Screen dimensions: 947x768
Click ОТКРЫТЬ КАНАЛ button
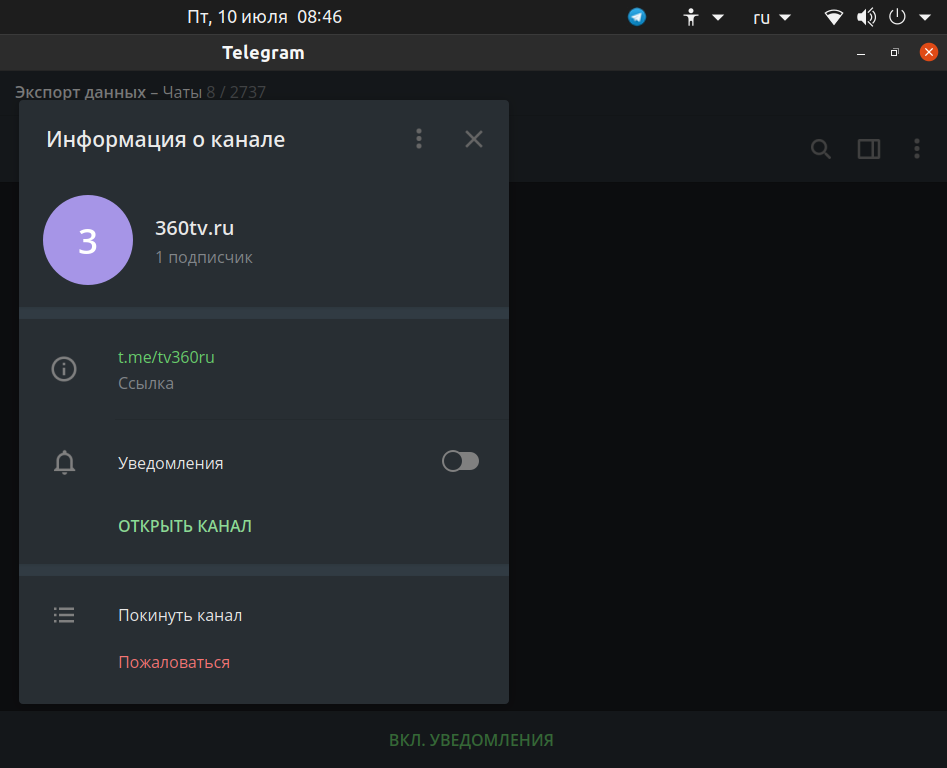tap(185, 526)
